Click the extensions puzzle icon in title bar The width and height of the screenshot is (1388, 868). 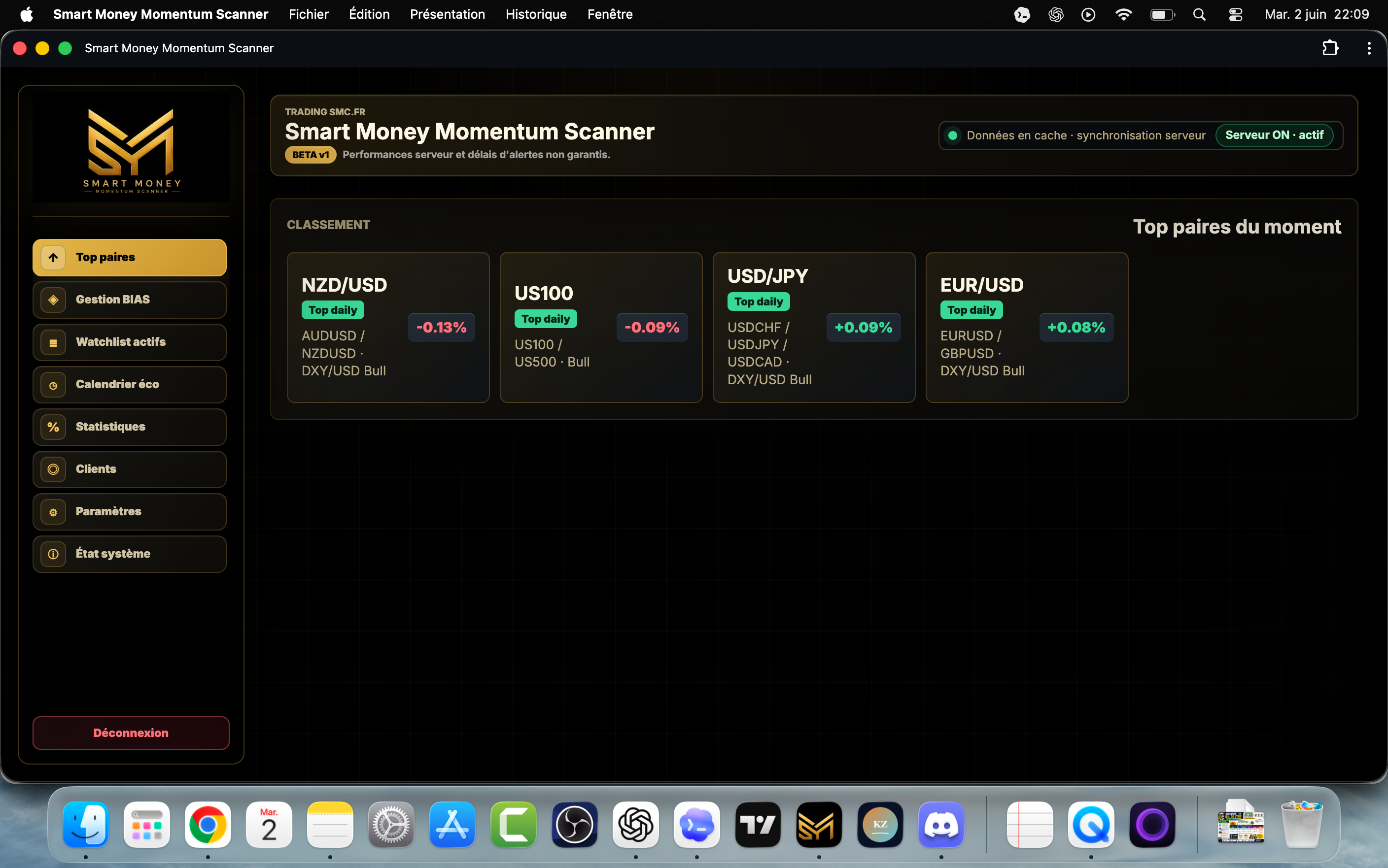(1330, 48)
